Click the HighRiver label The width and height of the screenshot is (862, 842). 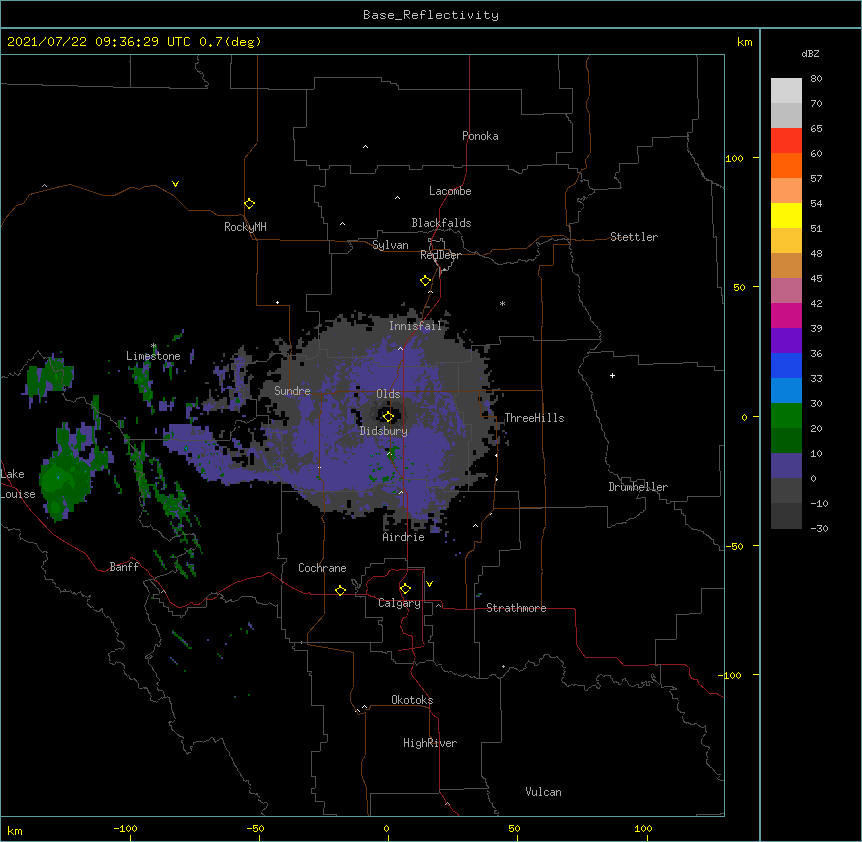[x=430, y=743]
